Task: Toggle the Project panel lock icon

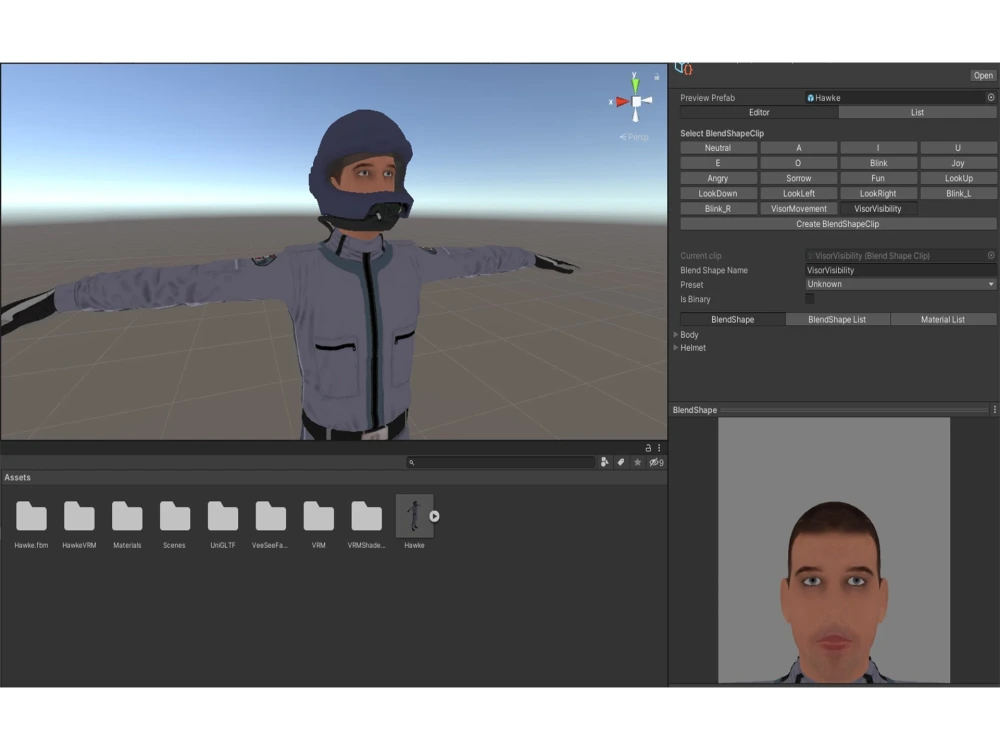Action: 648,448
